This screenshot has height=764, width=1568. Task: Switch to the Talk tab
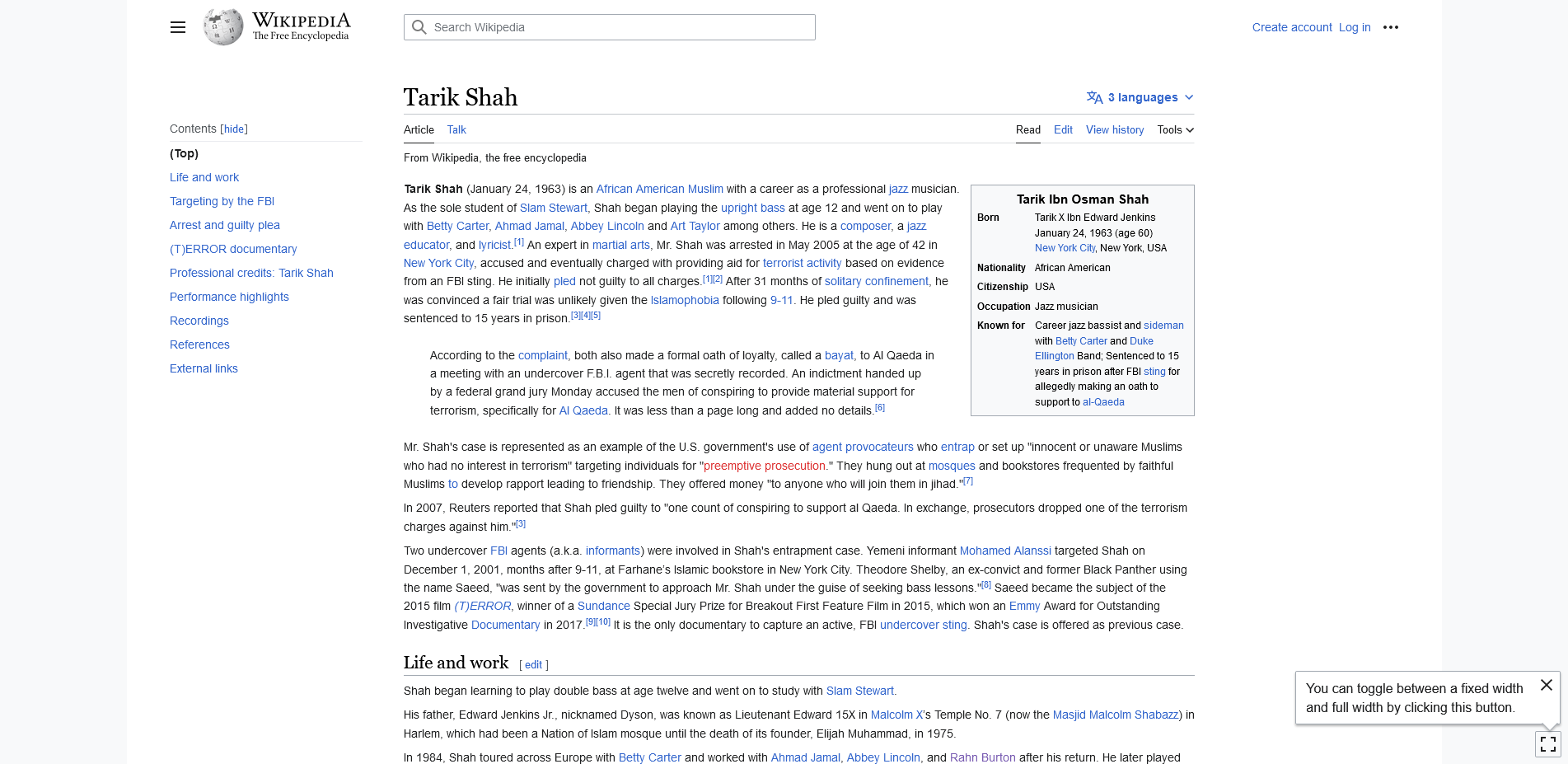click(x=456, y=129)
